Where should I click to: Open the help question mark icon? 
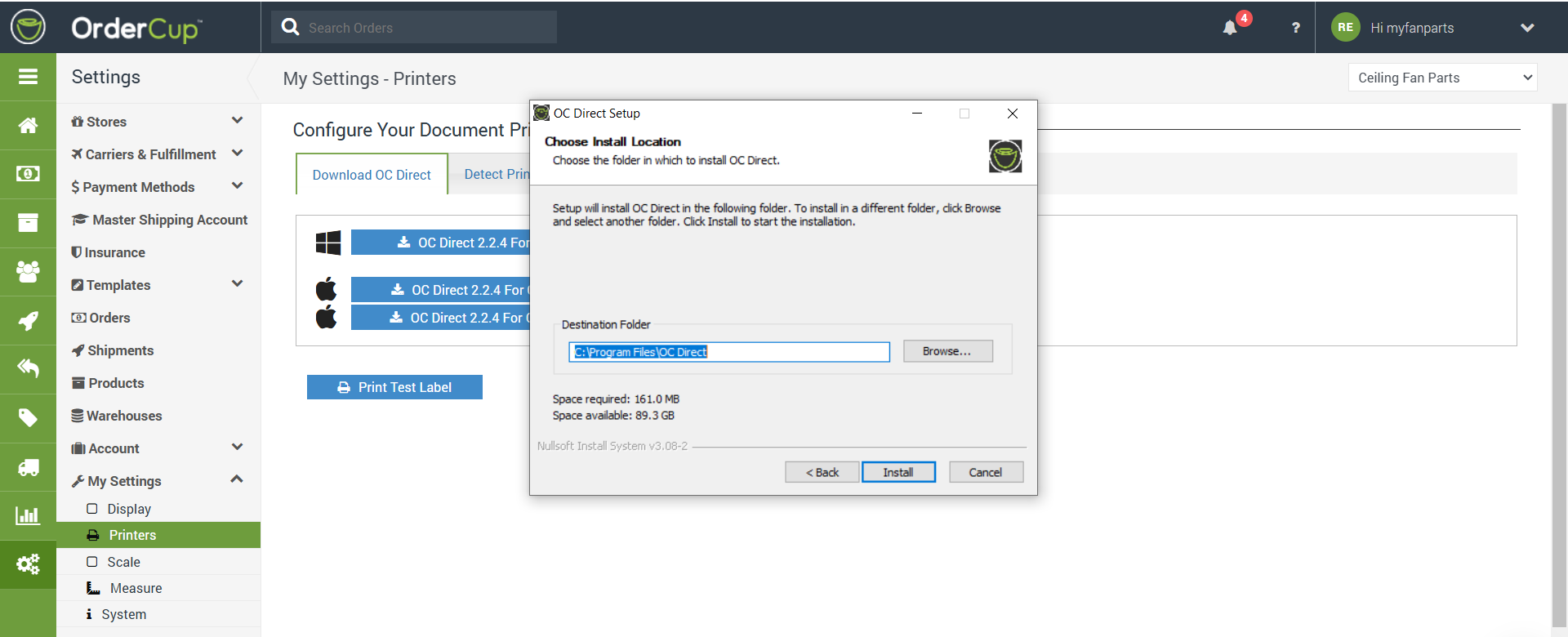click(x=1295, y=28)
